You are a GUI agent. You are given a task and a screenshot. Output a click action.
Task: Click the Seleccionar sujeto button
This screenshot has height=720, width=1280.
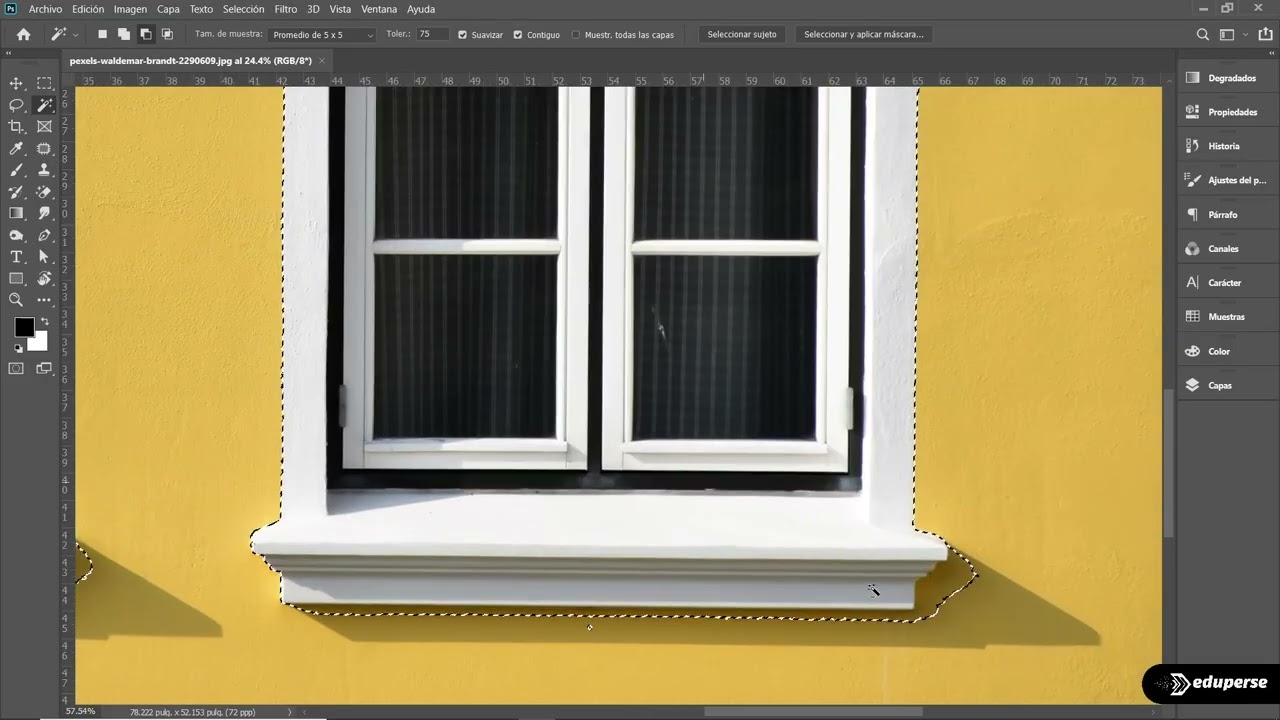coord(742,34)
